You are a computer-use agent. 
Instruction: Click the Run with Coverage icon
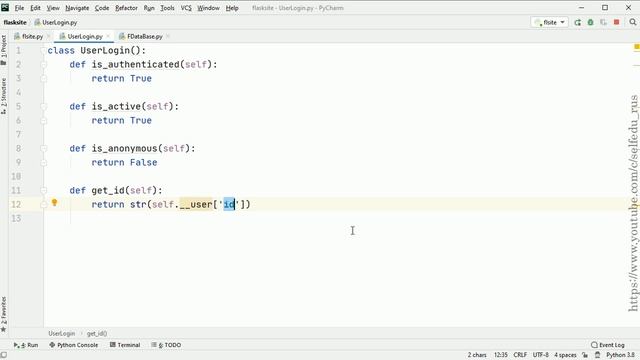[x=603, y=22]
